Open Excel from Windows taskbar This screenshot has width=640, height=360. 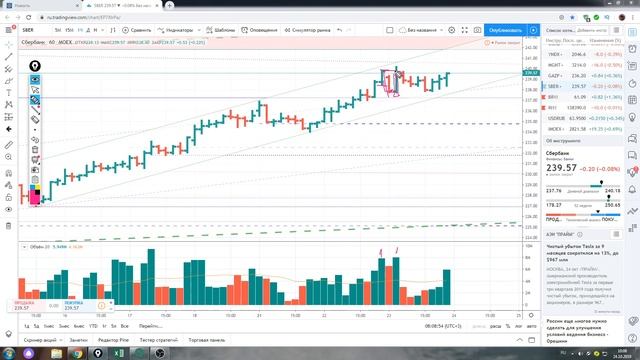coord(119,353)
